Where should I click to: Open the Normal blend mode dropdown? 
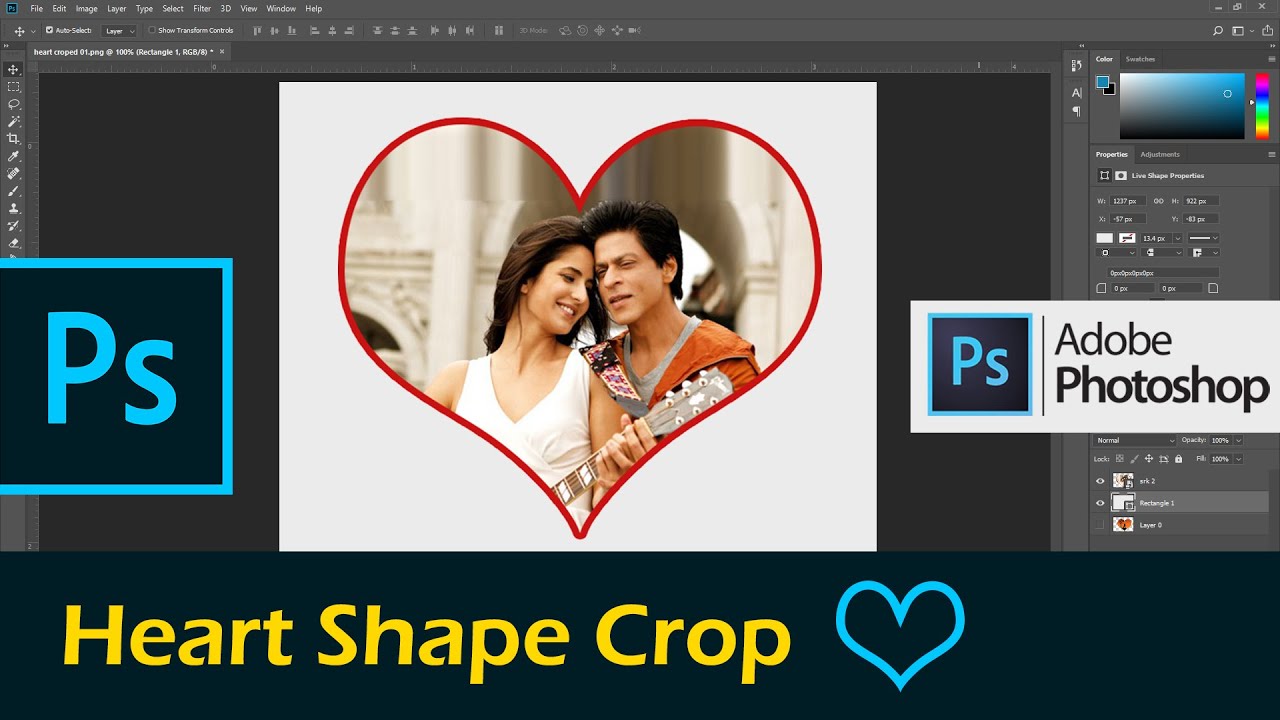point(1136,440)
